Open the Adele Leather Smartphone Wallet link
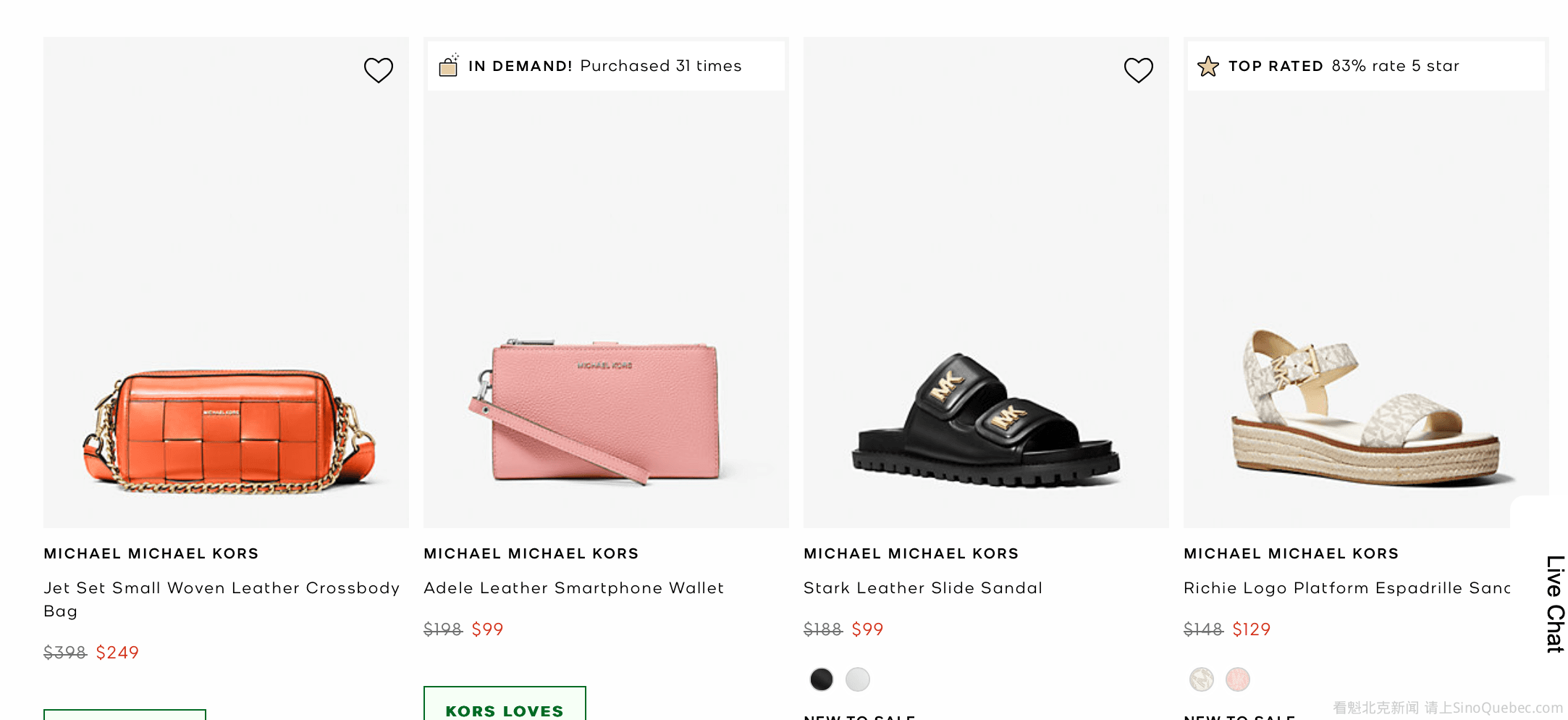1568x720 pixels. [573, 588]
